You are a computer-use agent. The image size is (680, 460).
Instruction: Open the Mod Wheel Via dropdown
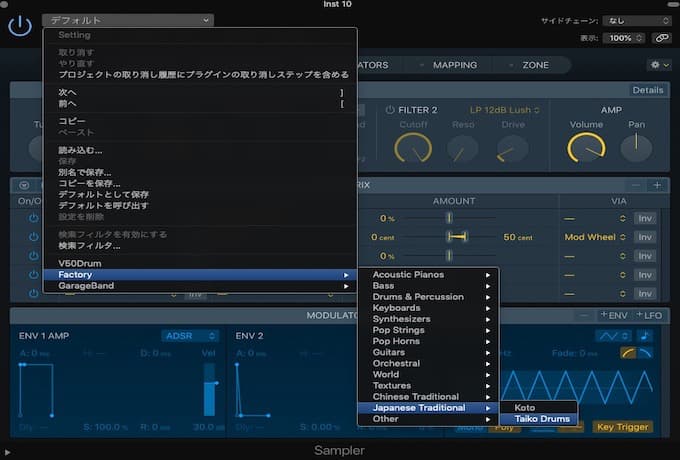coord(595,237)
